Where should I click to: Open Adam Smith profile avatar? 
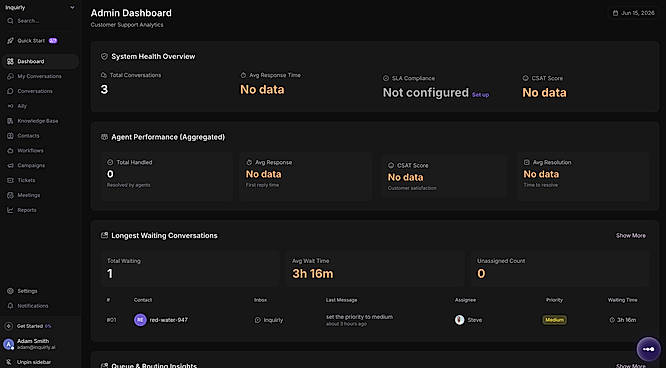(8, 344)
